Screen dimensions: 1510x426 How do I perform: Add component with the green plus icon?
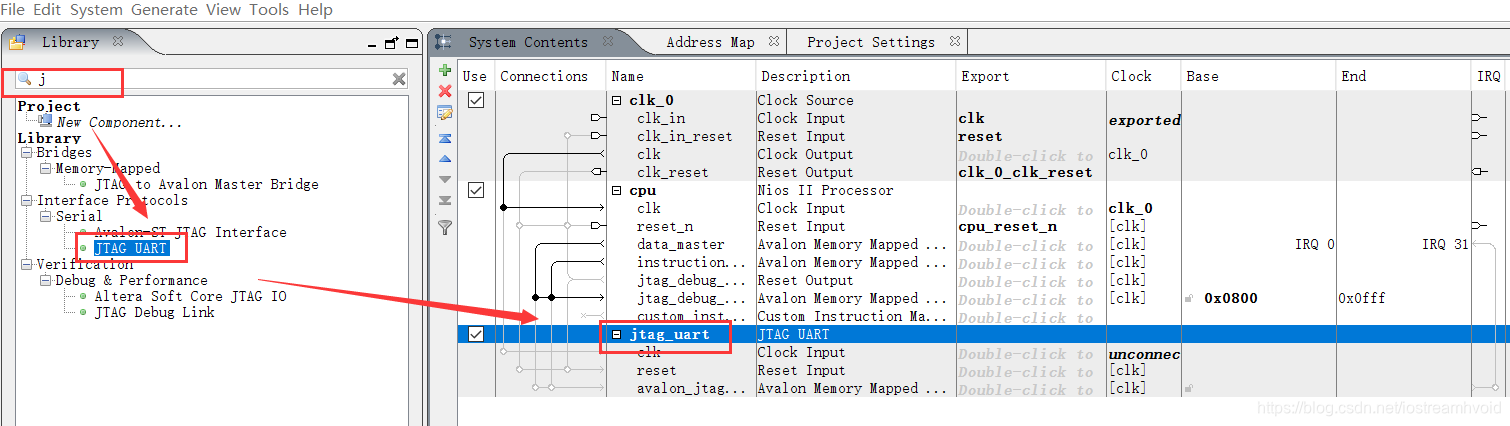point(445,71)
